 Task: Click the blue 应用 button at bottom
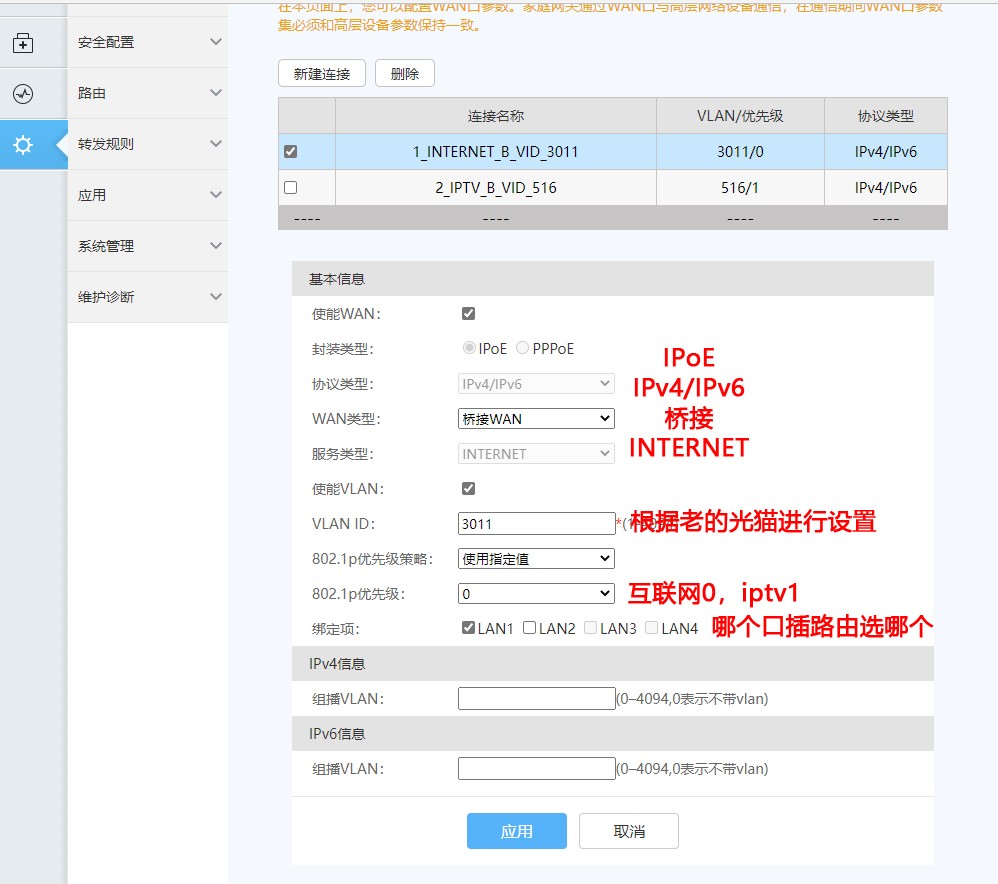pyautogui.click(x=516, y=830)
